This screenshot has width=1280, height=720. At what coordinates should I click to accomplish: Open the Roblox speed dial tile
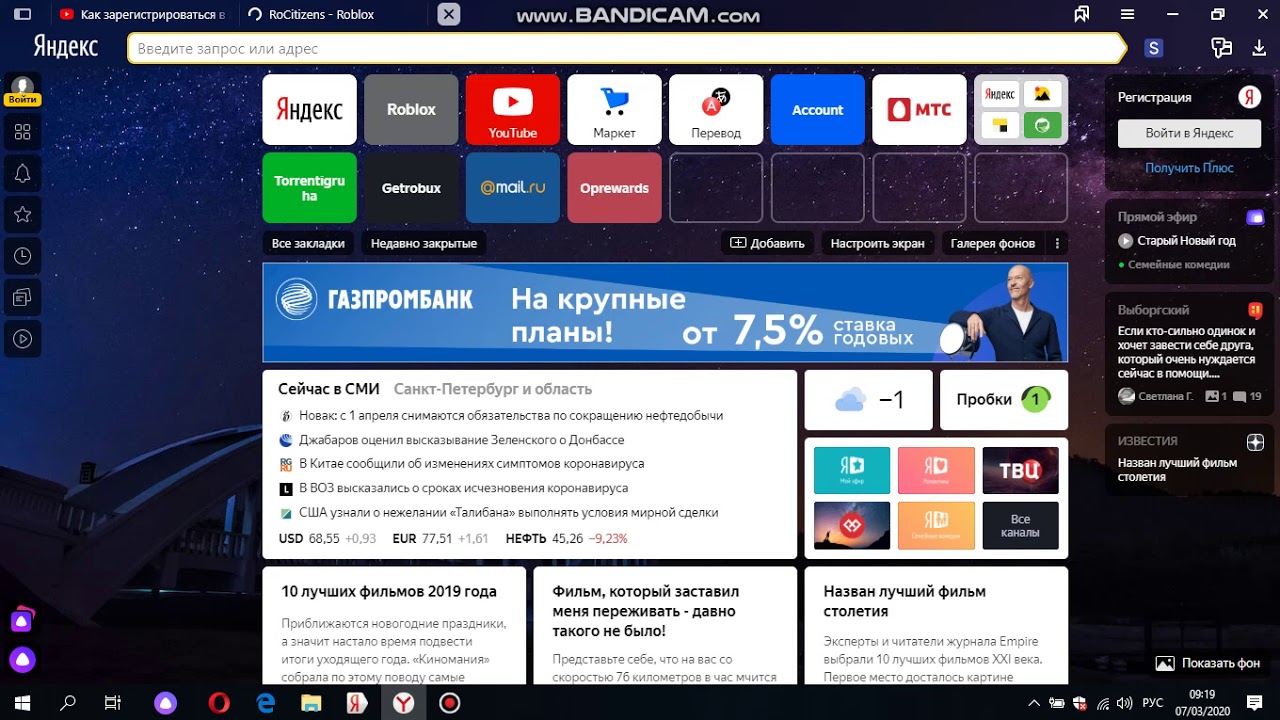[411, 110]
